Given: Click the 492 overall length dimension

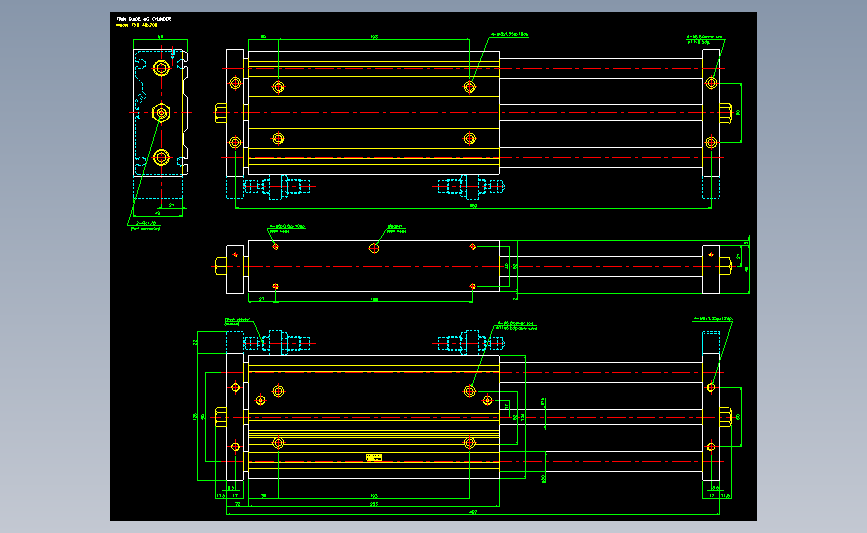Looking at the screenshot, I should pyautogui.click(x=473, y=512).
